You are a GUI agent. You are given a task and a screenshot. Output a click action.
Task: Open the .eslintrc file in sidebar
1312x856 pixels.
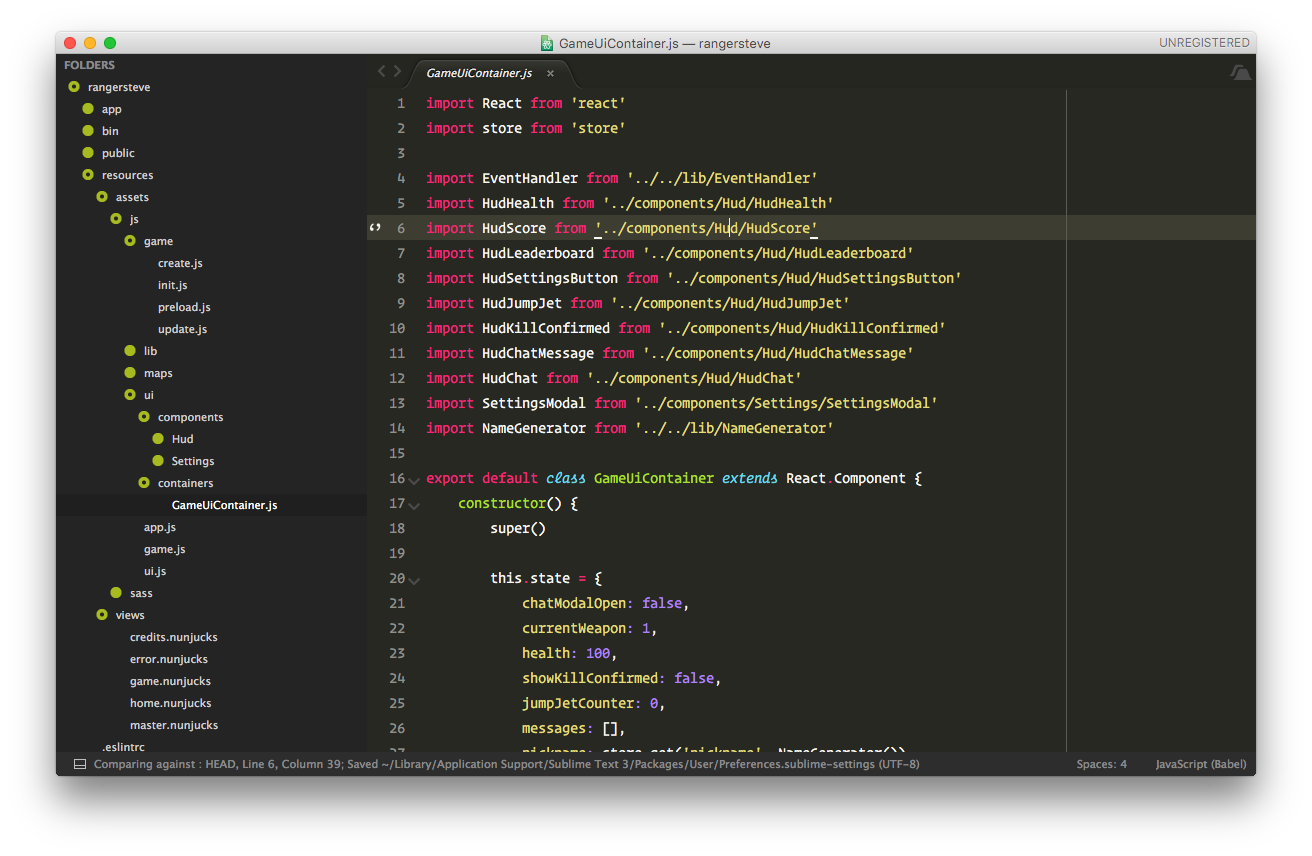(123, 747)
